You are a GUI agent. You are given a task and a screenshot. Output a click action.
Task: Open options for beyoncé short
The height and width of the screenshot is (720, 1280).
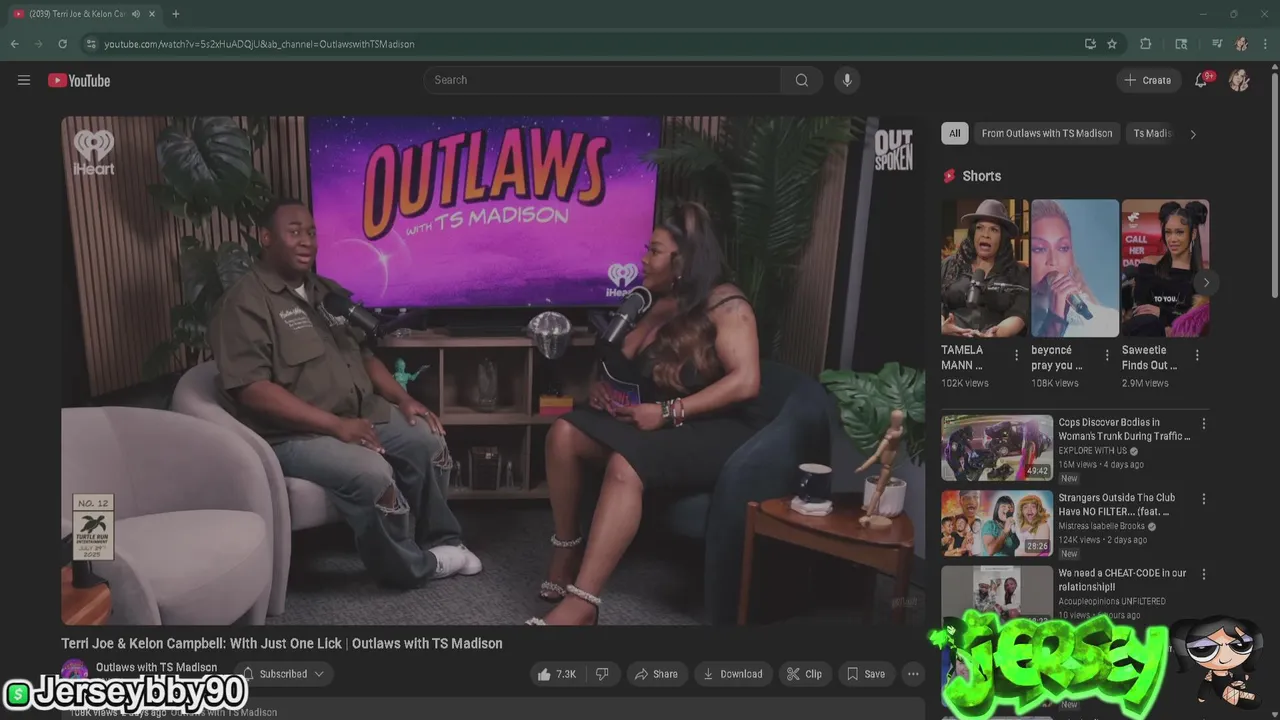coord(1107,355)
